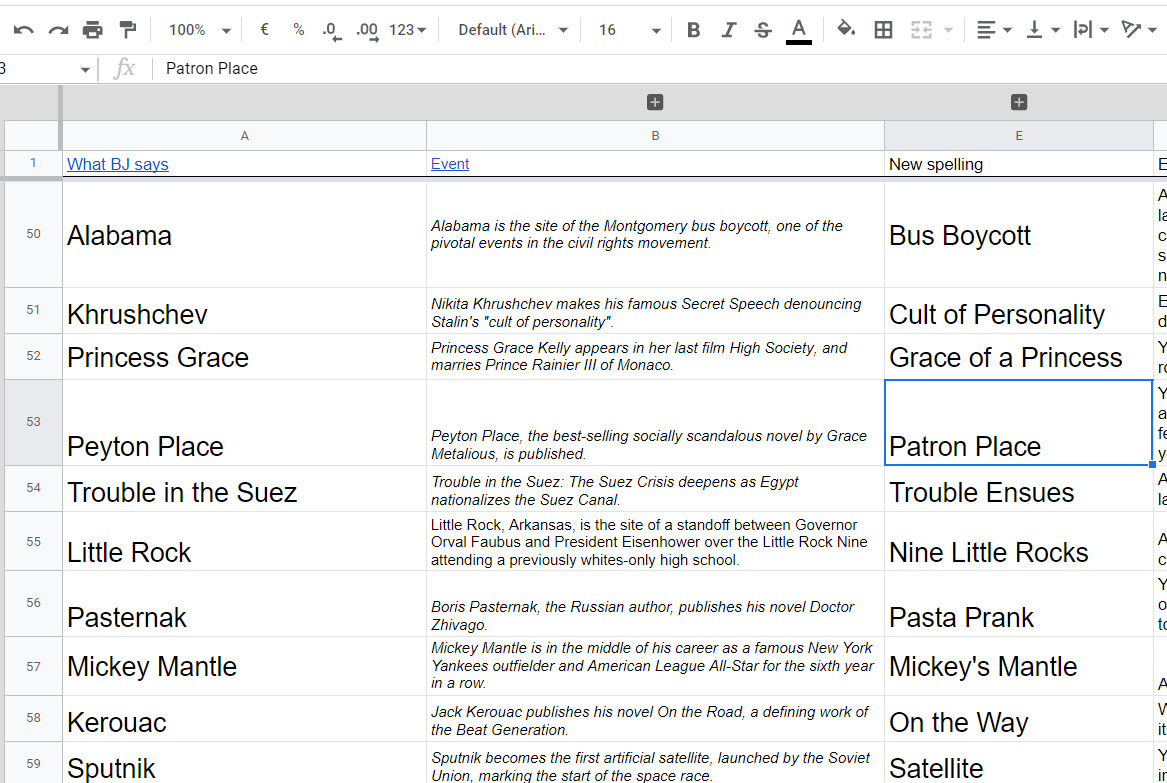This screenshot has height=783, width=1167.
Task: Expand hidden columns after column A
Action: coord(655,102)
